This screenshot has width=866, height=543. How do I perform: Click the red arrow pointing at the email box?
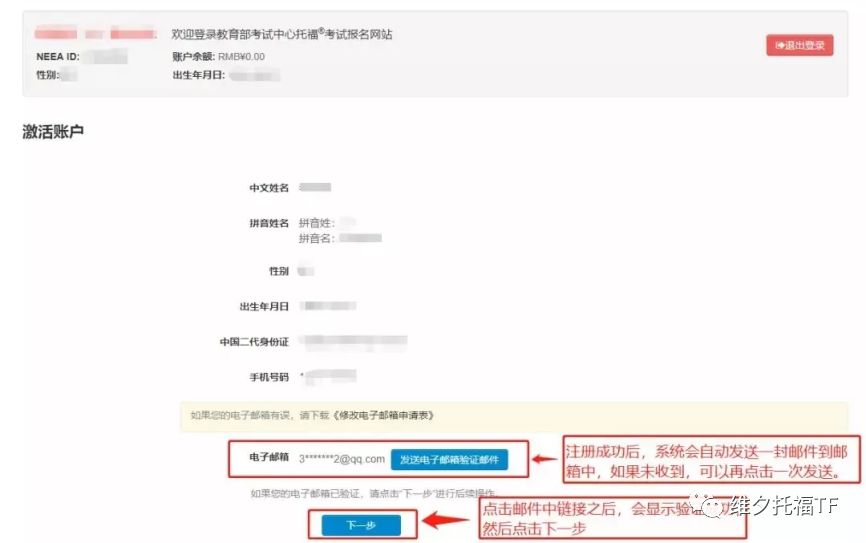[x=545, y=459]
